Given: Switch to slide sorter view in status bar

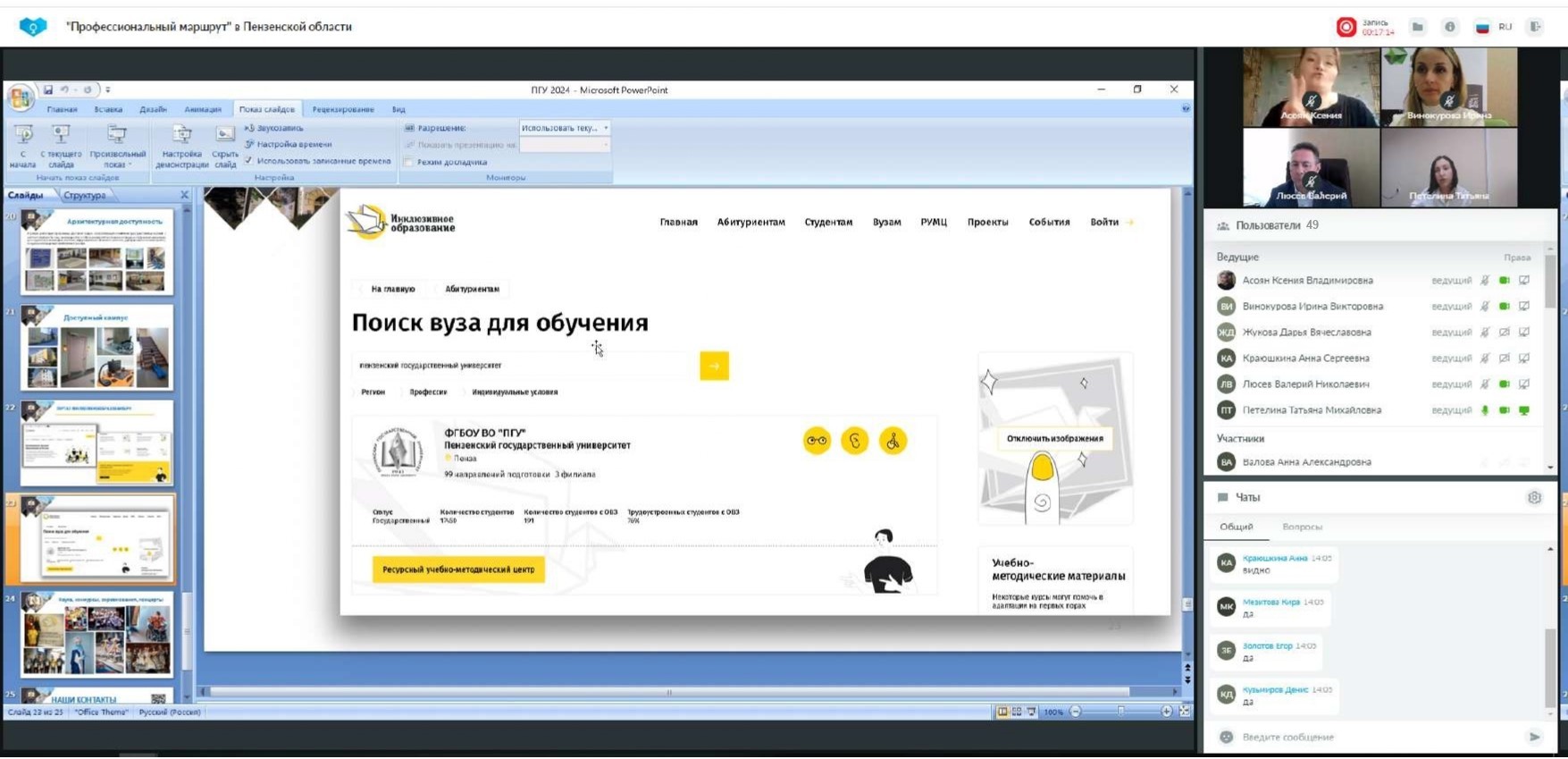Looking at the screenshot, I should coord(1017,713).
